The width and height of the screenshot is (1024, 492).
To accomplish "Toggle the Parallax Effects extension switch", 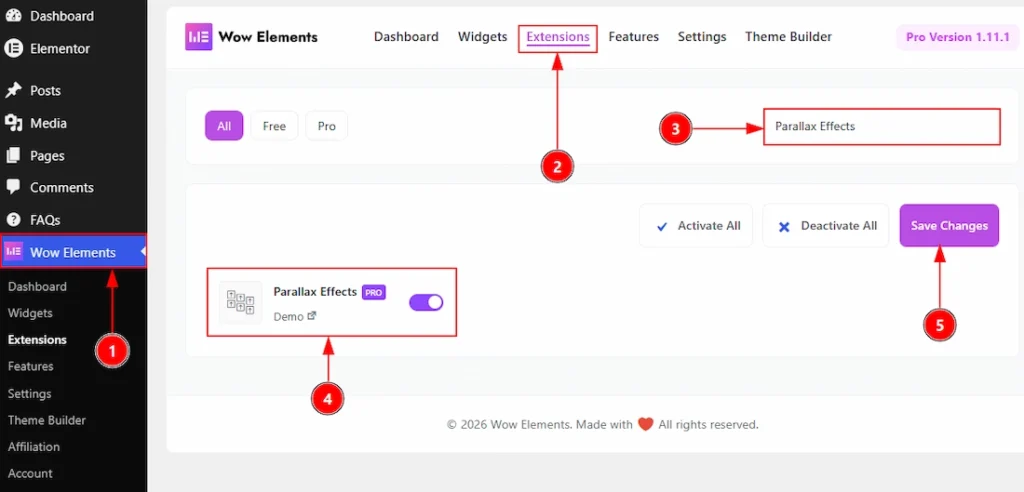I will click(x=426, y=302).
